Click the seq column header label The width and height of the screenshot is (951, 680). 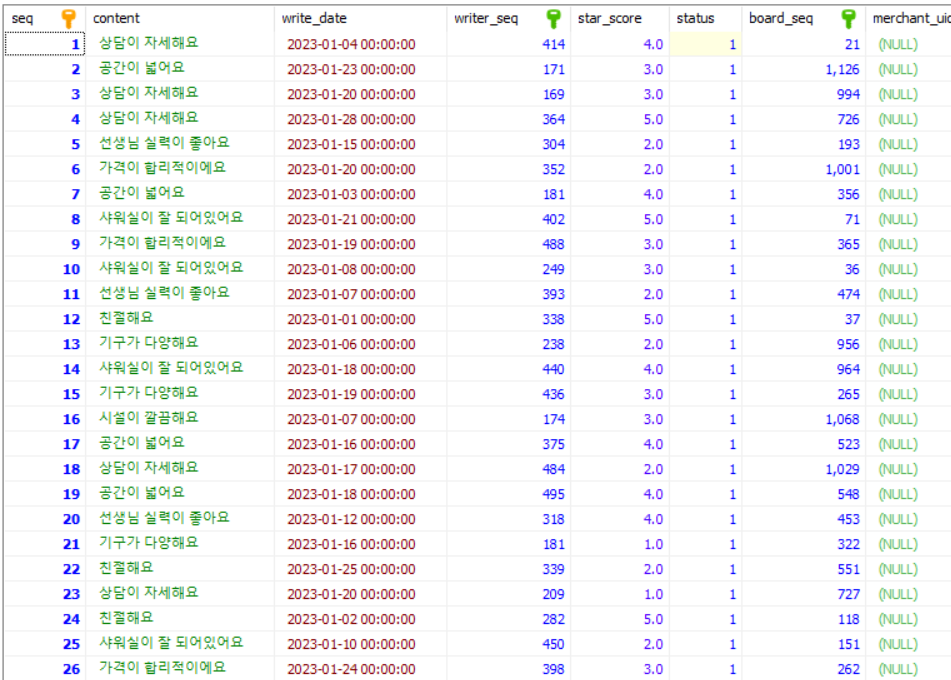coord(22,18)
